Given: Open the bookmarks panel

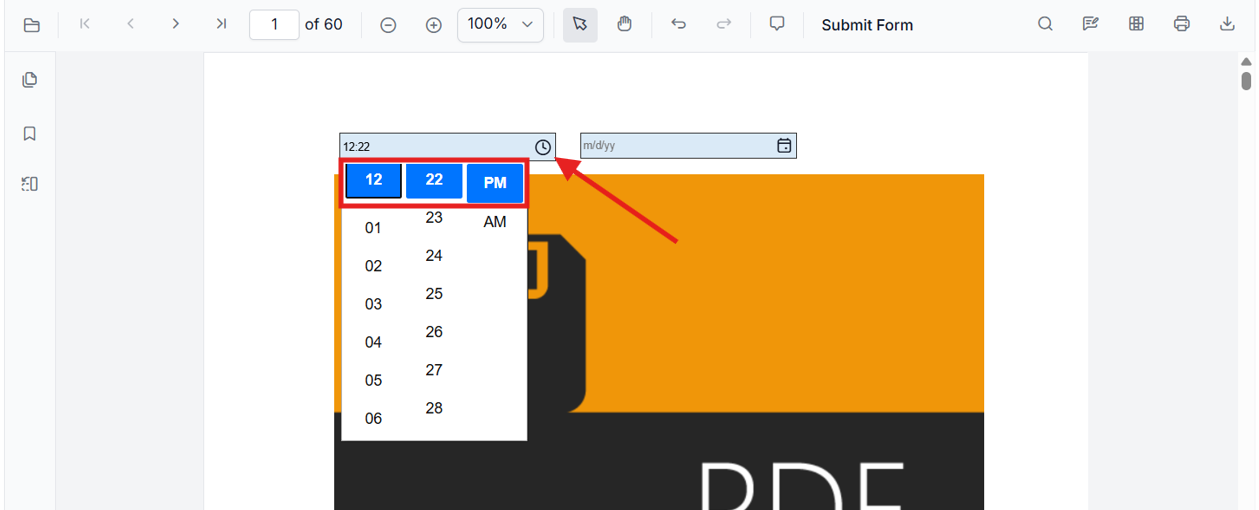Looking at the screenshot, I should click(x=30, y=133).
